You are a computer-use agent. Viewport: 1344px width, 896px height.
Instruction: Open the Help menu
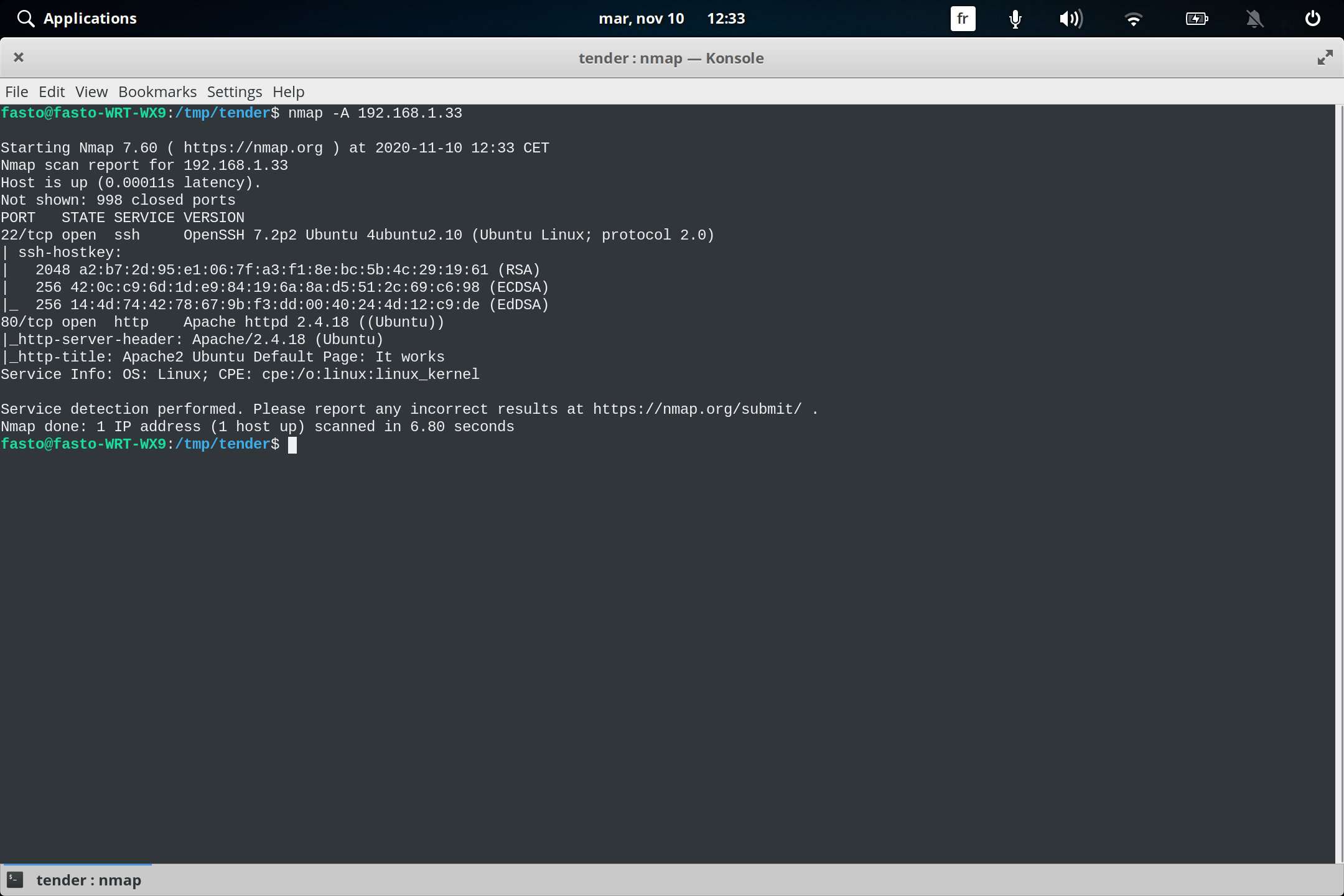pos(288,91)
